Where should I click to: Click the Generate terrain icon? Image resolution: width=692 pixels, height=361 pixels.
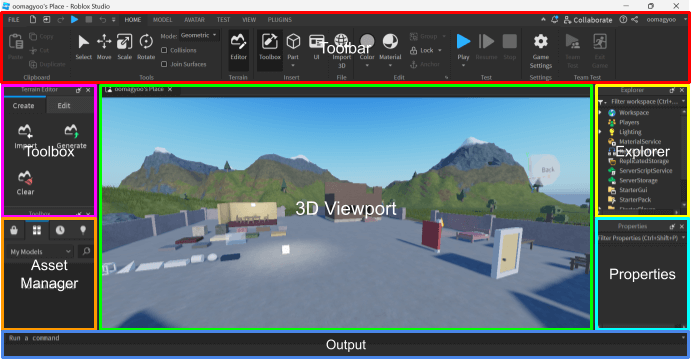coord(71,136)
